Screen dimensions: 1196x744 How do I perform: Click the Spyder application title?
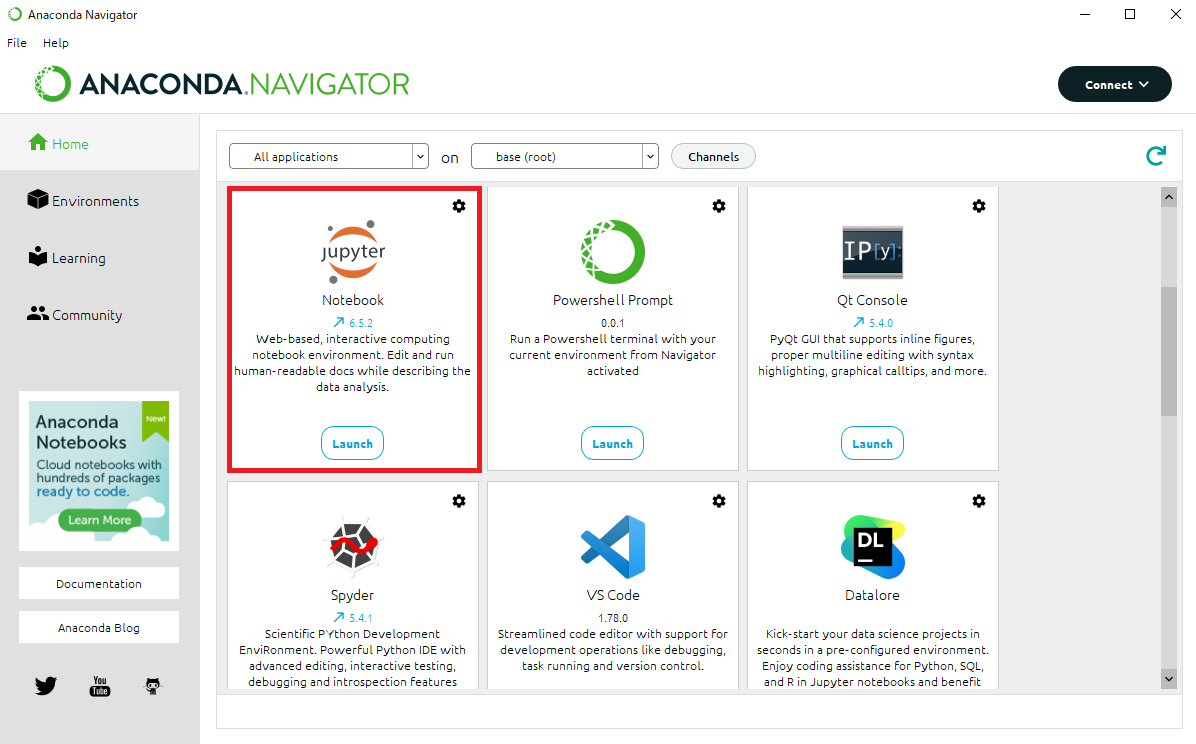[352, 595]
